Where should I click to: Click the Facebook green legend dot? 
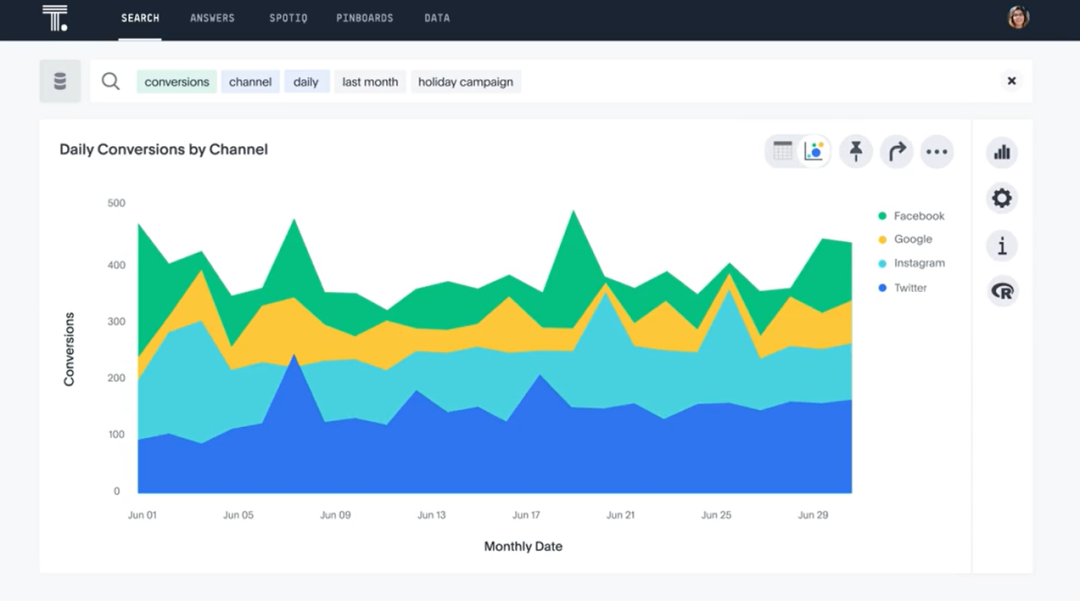coord(882,215)
